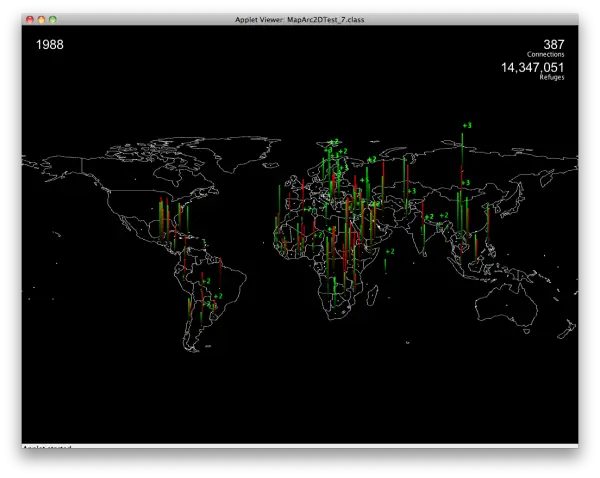Image resolution: width=600 pixels, height=478 pixels.
Task: Click the yellow minimize window button
Action: coord(41,19)
